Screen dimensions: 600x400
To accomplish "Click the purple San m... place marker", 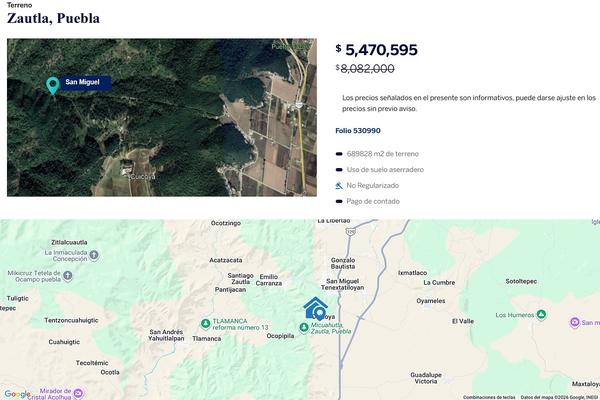I will click(574, 322).
